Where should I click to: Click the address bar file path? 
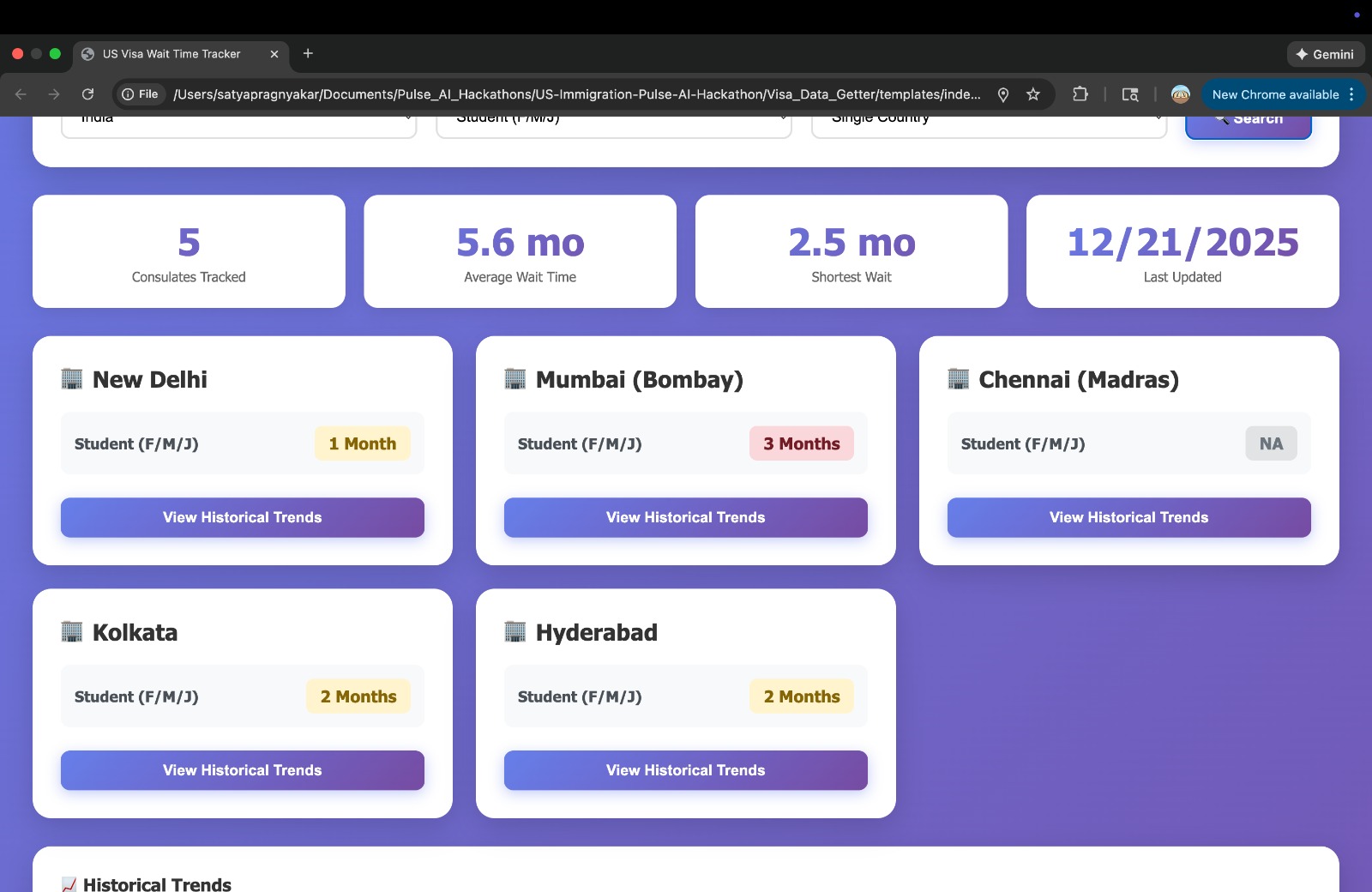tap(577, 94)
